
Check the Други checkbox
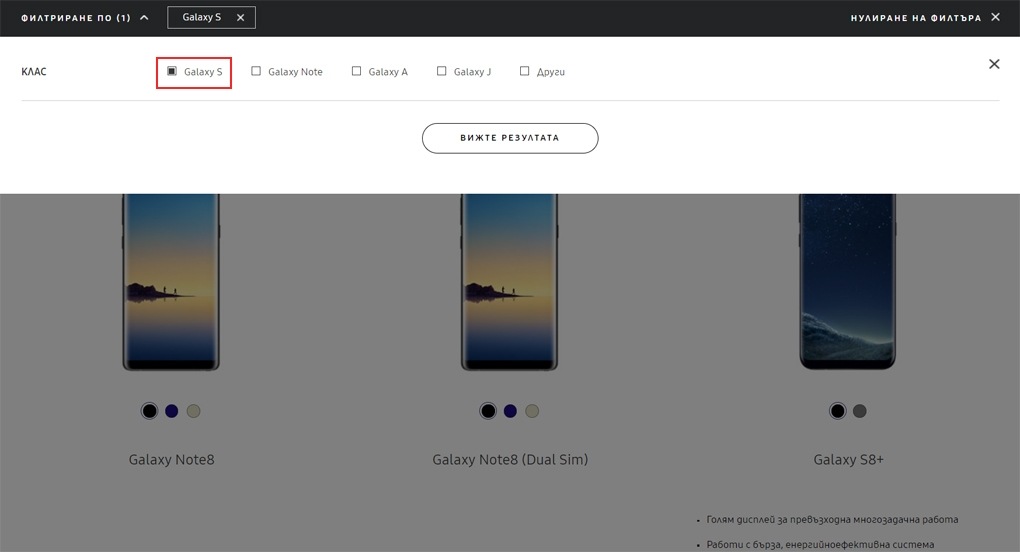pyautogui.click(x=524, y=72)
